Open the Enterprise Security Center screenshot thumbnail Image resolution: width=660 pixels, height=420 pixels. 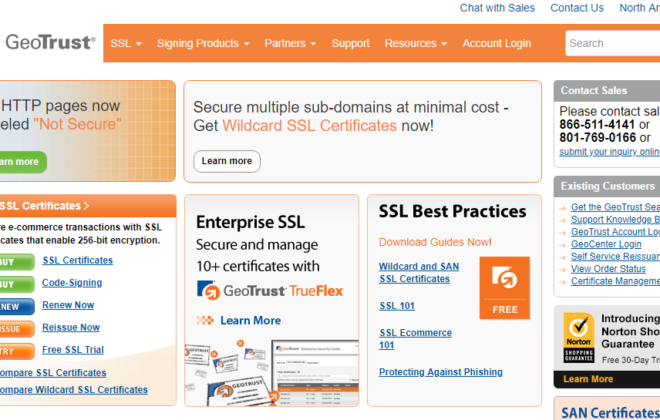click(316, 373)
